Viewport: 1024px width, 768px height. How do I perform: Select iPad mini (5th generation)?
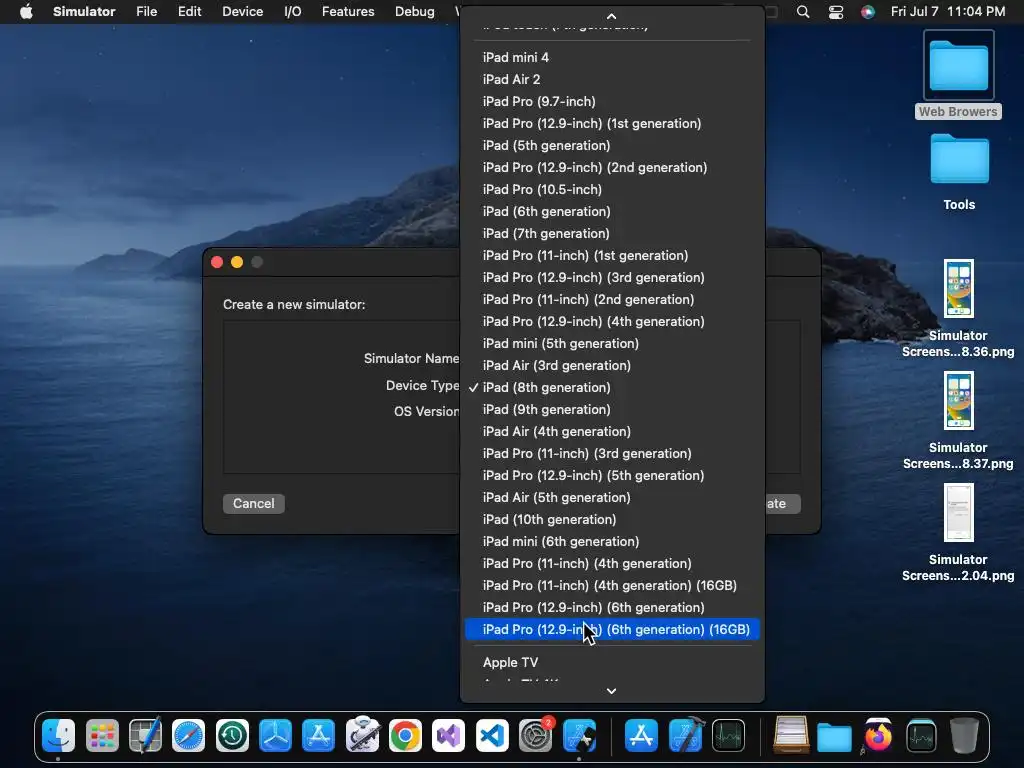612,344
